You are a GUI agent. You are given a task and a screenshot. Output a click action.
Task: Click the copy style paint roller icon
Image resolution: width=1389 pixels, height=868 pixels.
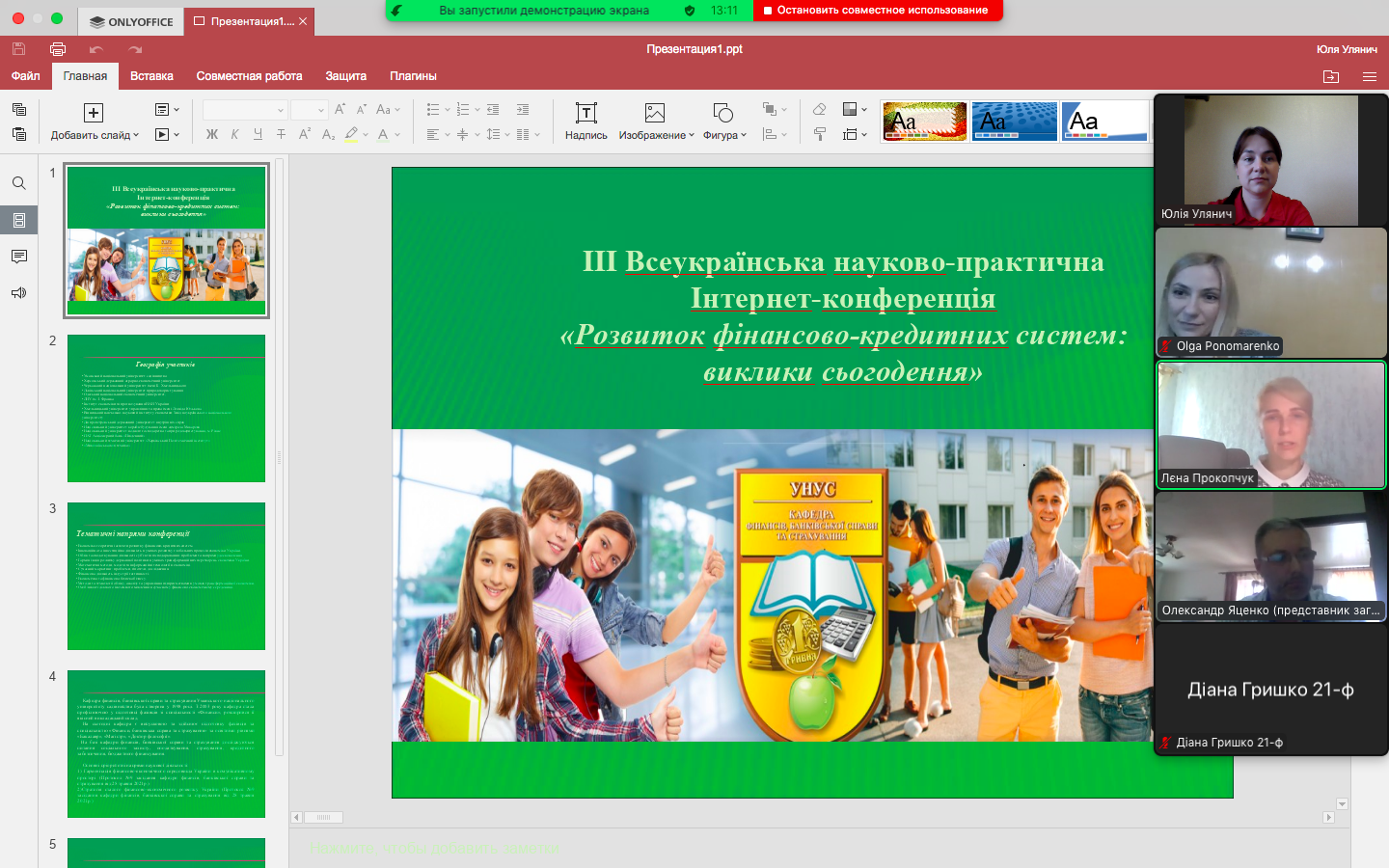[819, 134]
